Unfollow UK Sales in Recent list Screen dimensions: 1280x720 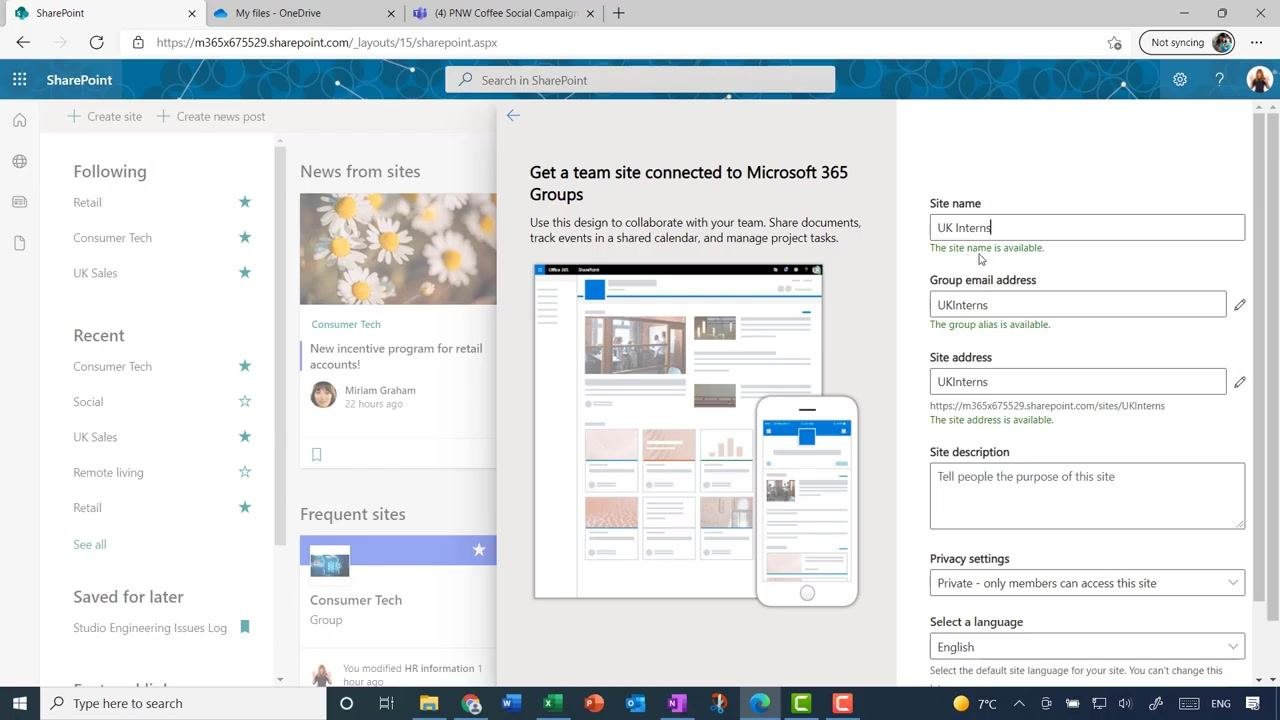coord(244,436)
